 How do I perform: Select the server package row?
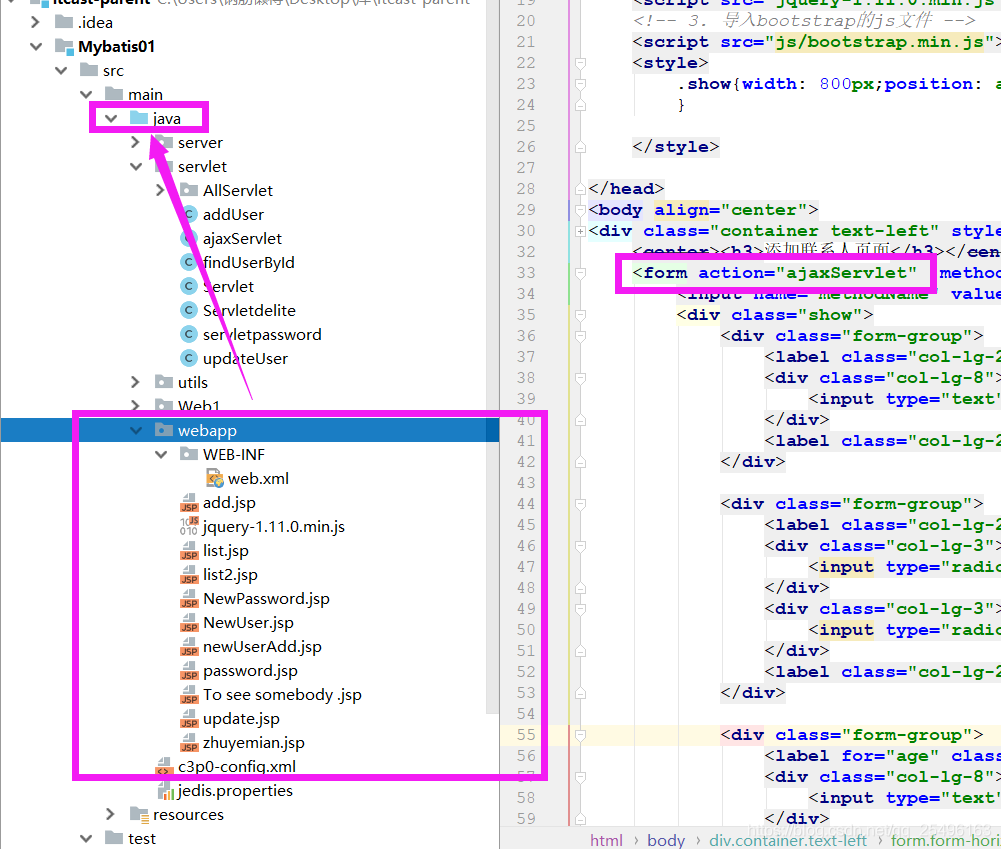(249, 142)
